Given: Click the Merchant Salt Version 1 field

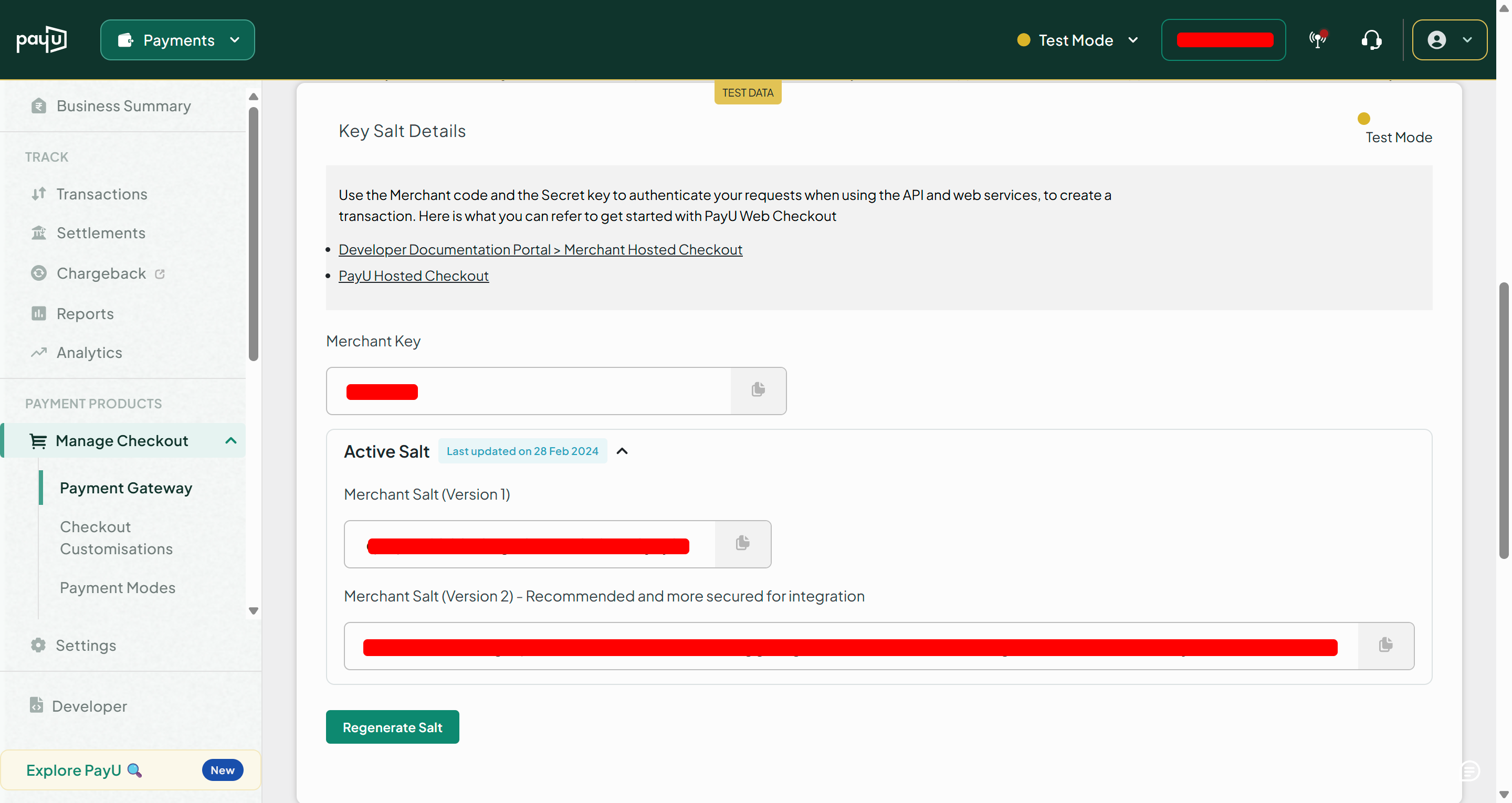Looking at the screenshot, I should click(529, 544).
